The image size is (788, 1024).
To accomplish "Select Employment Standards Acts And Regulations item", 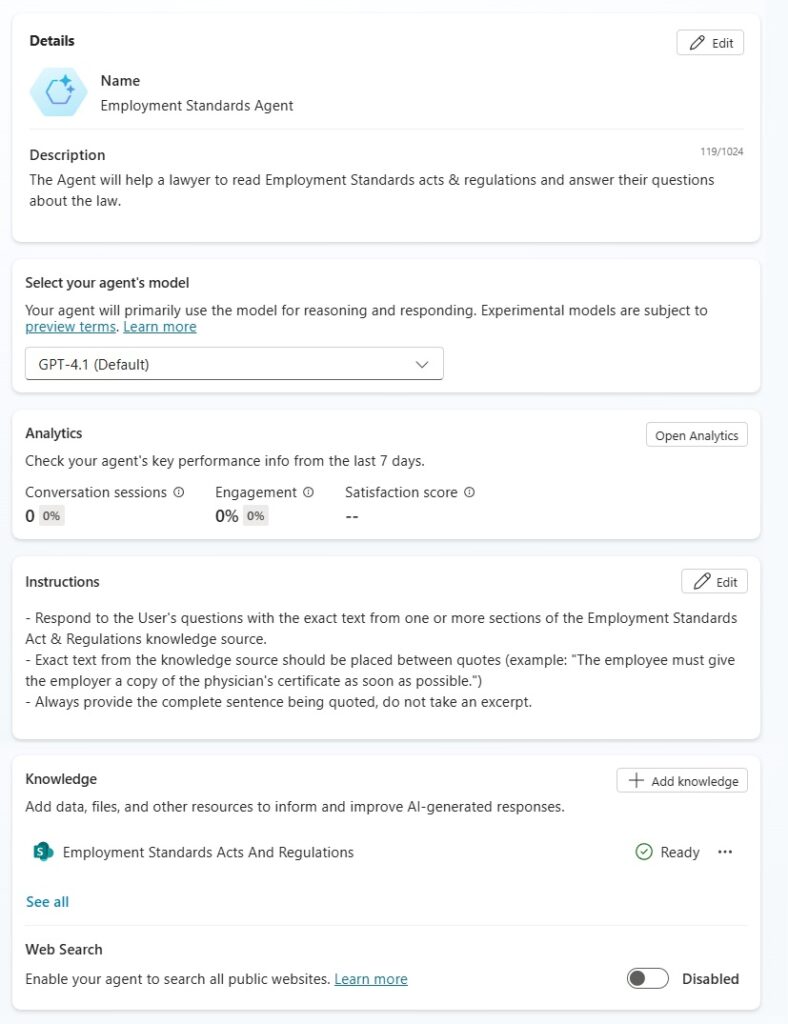I will click(x=208, y=852).
